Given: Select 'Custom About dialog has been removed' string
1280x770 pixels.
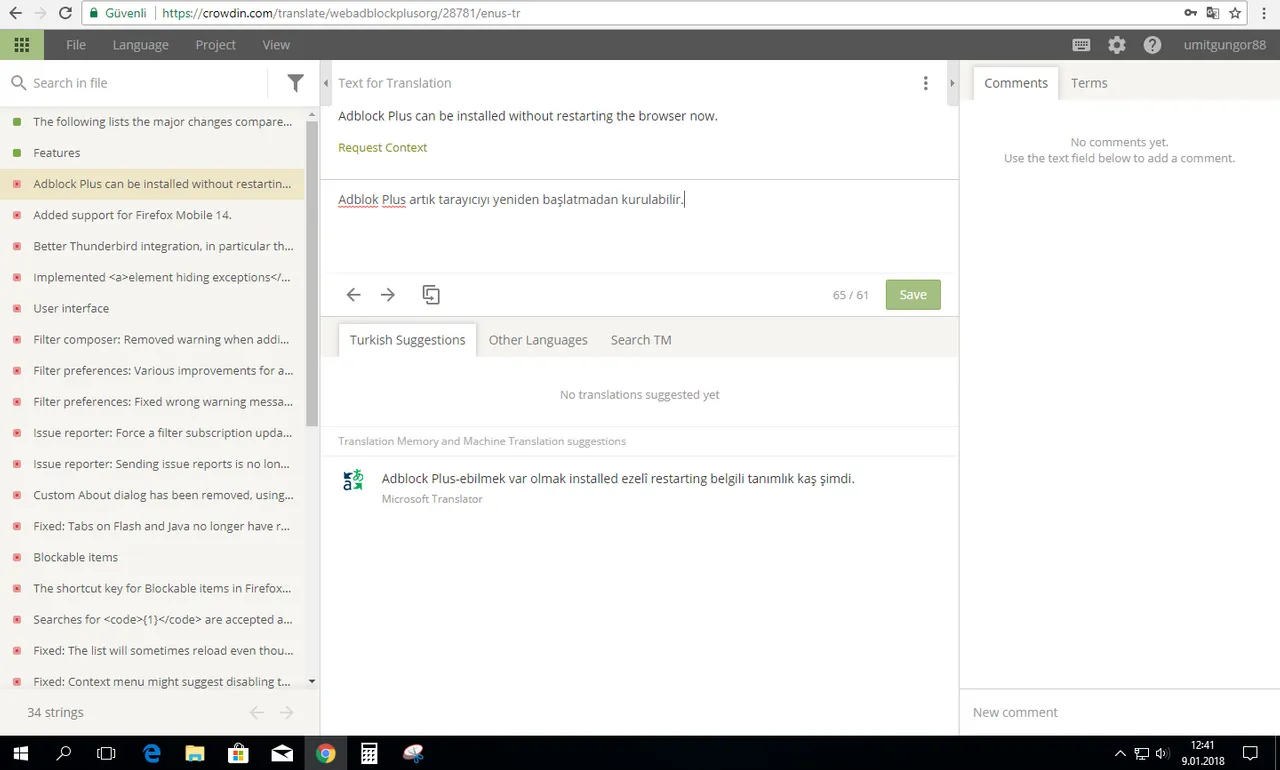Looking at the screenshot, I should point(152,495).
